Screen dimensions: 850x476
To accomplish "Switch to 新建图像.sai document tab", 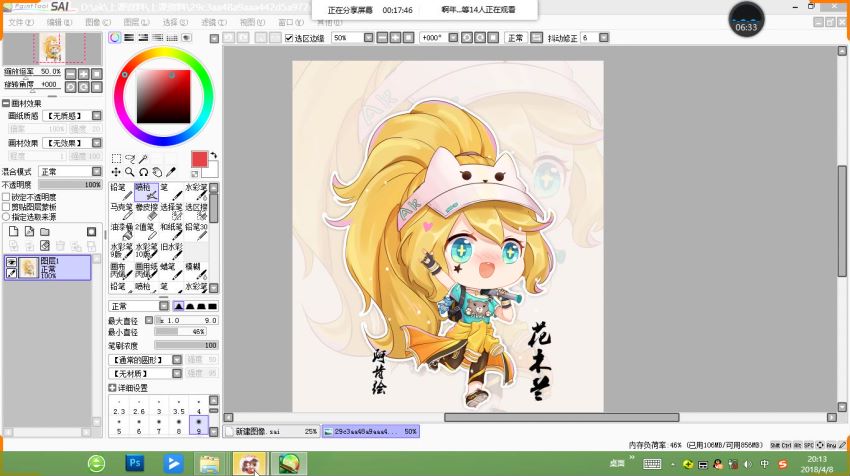I will point(272,432).
